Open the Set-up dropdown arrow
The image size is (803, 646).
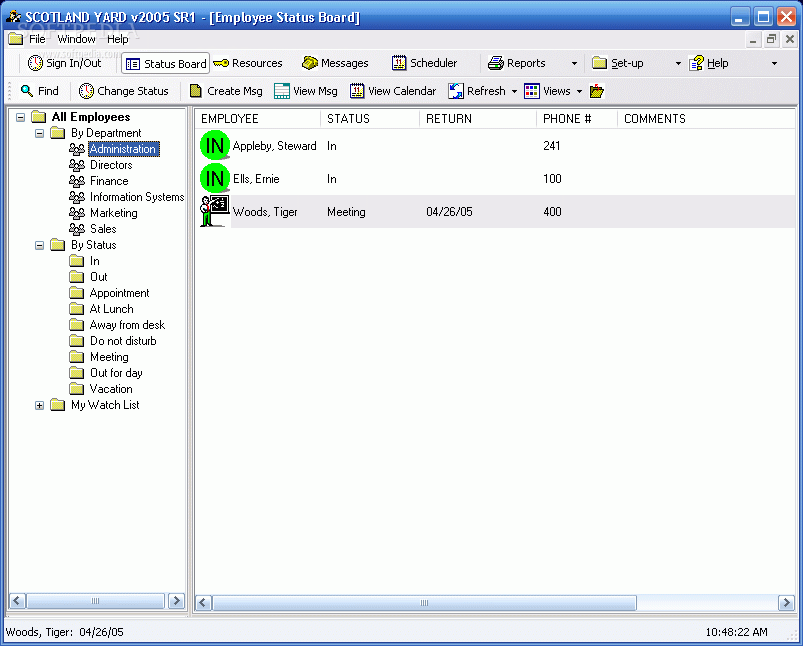click(x=678, y=64)
